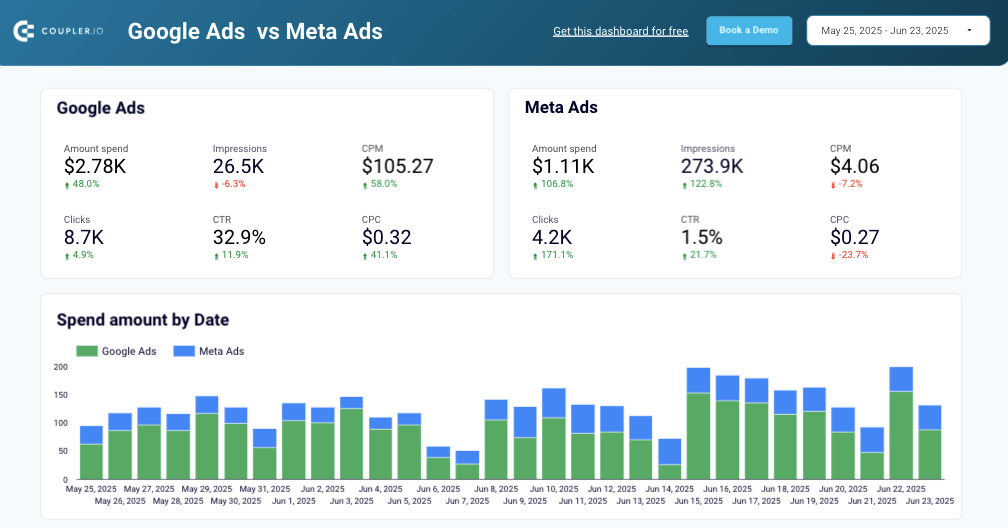The height and width of the screenshot is (528, 1008).
Task: Toggle the Google Ads green legend swatch
Action: [x=87, y=351]
